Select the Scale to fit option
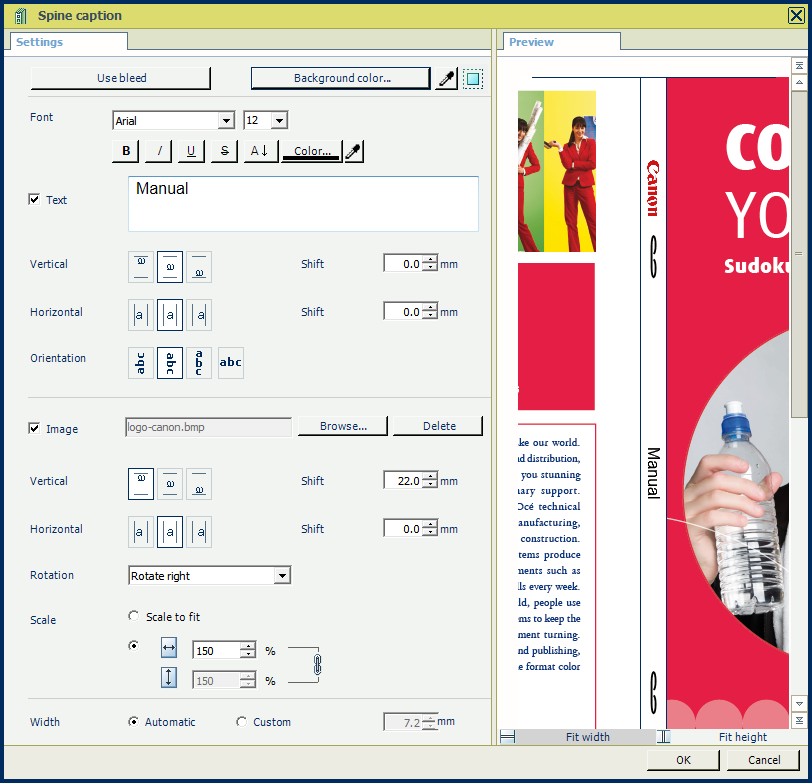This screenshot has height=783, width=812. click(134, 617)
